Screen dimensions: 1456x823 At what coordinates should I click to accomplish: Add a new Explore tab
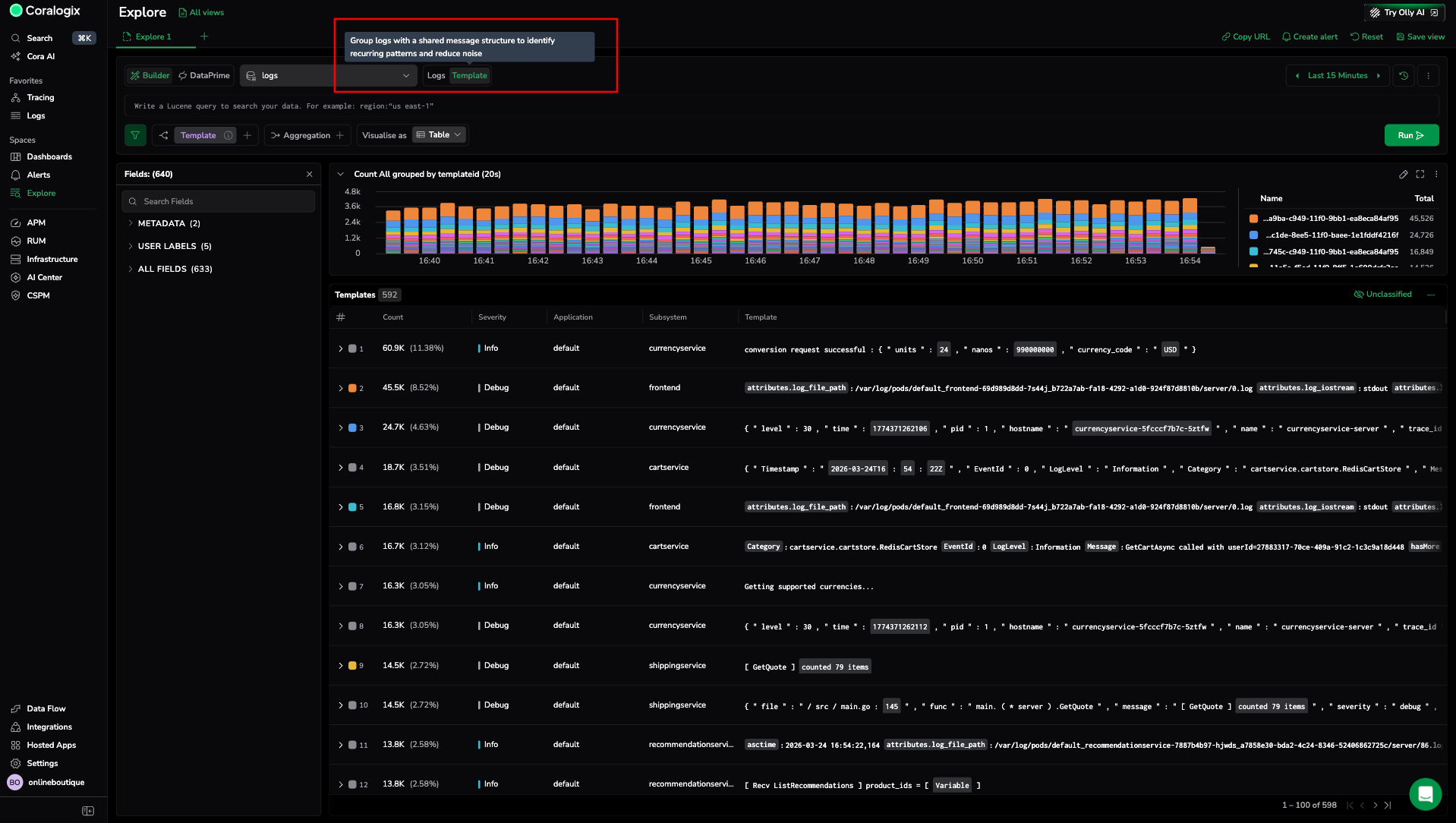point(204,36)
